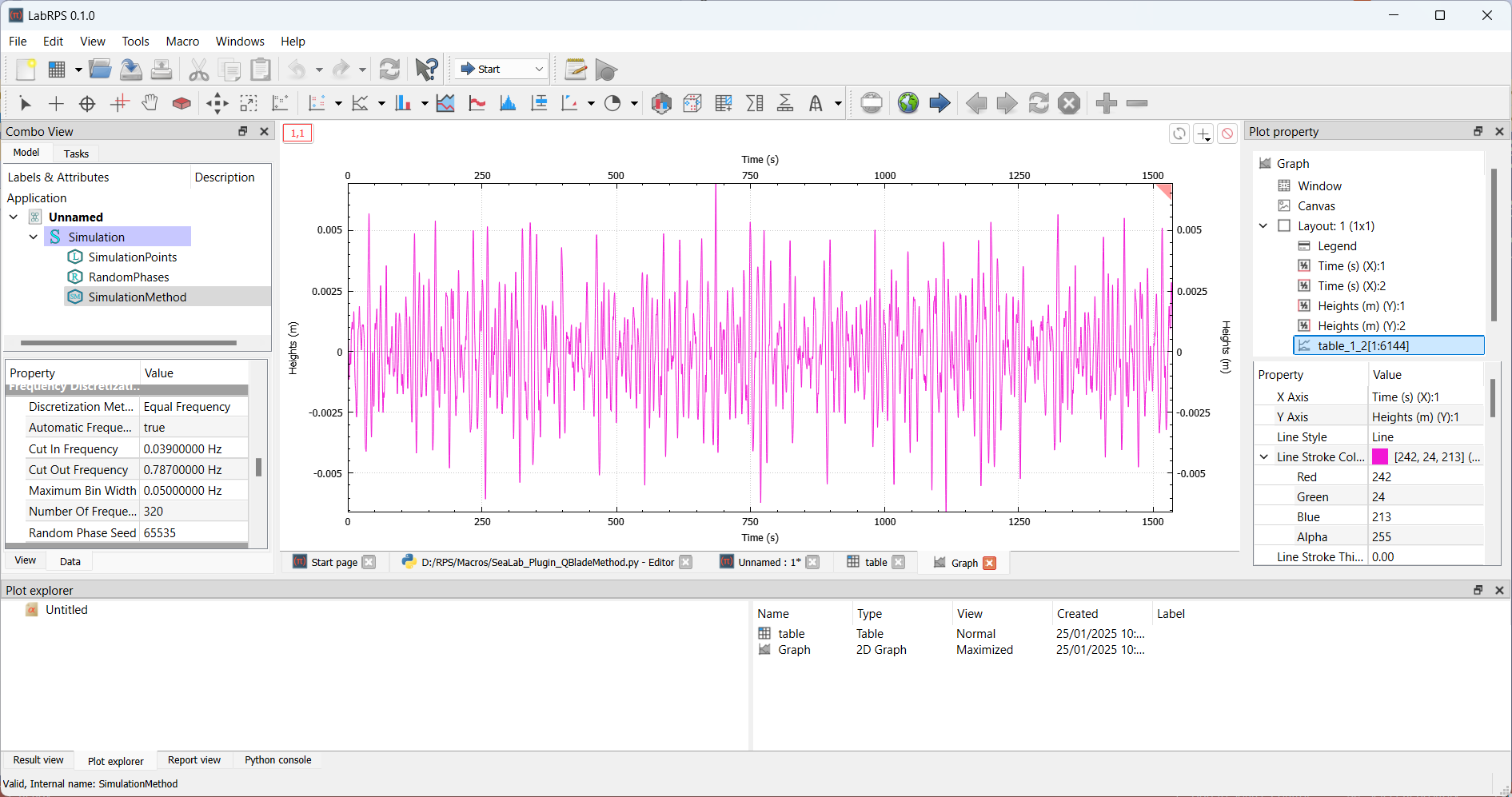Open the Start workbench dropdown
The image size is (1512, 797).
[503, 70]
